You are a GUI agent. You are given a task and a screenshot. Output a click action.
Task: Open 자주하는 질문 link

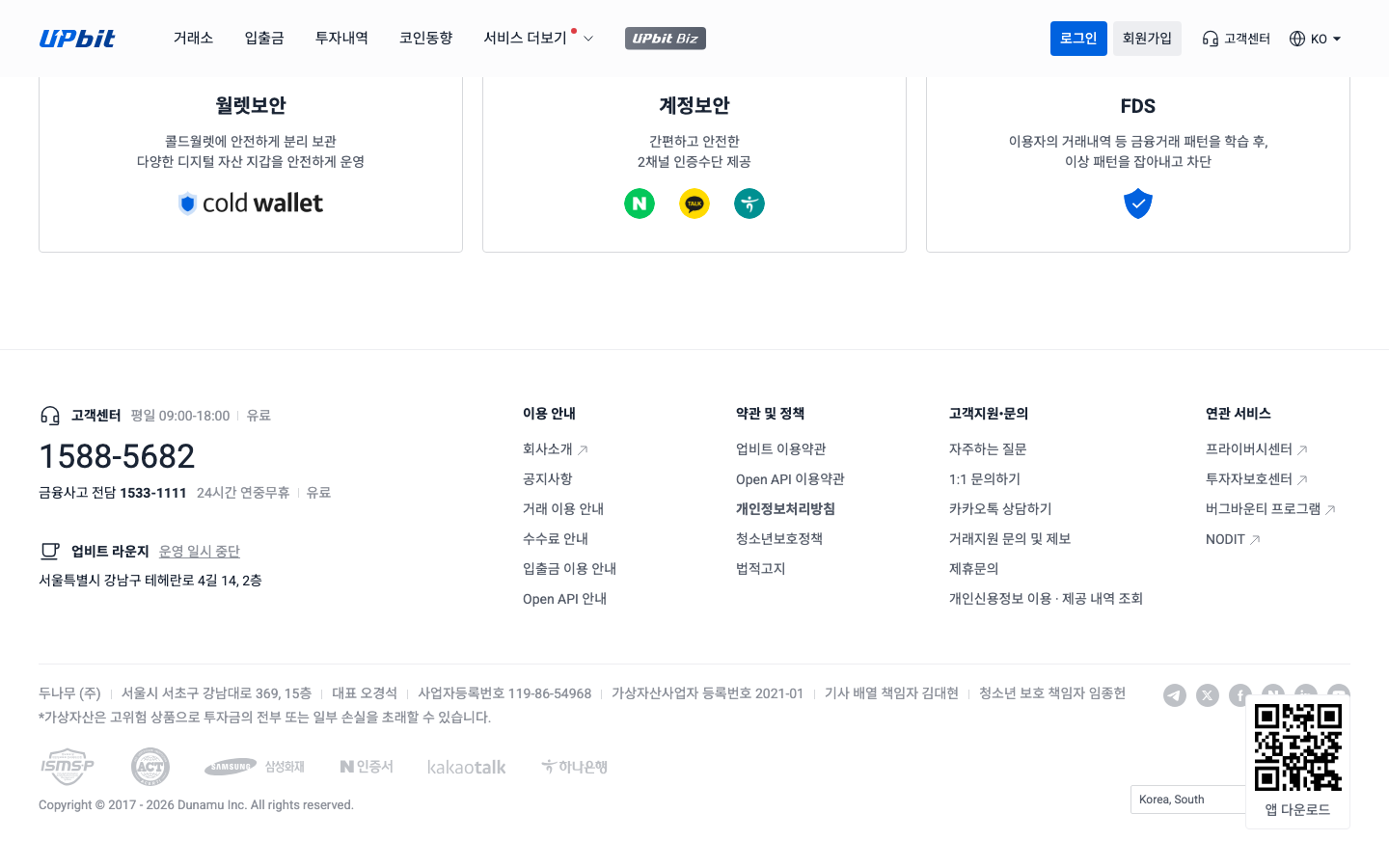(x=988, y=449)
